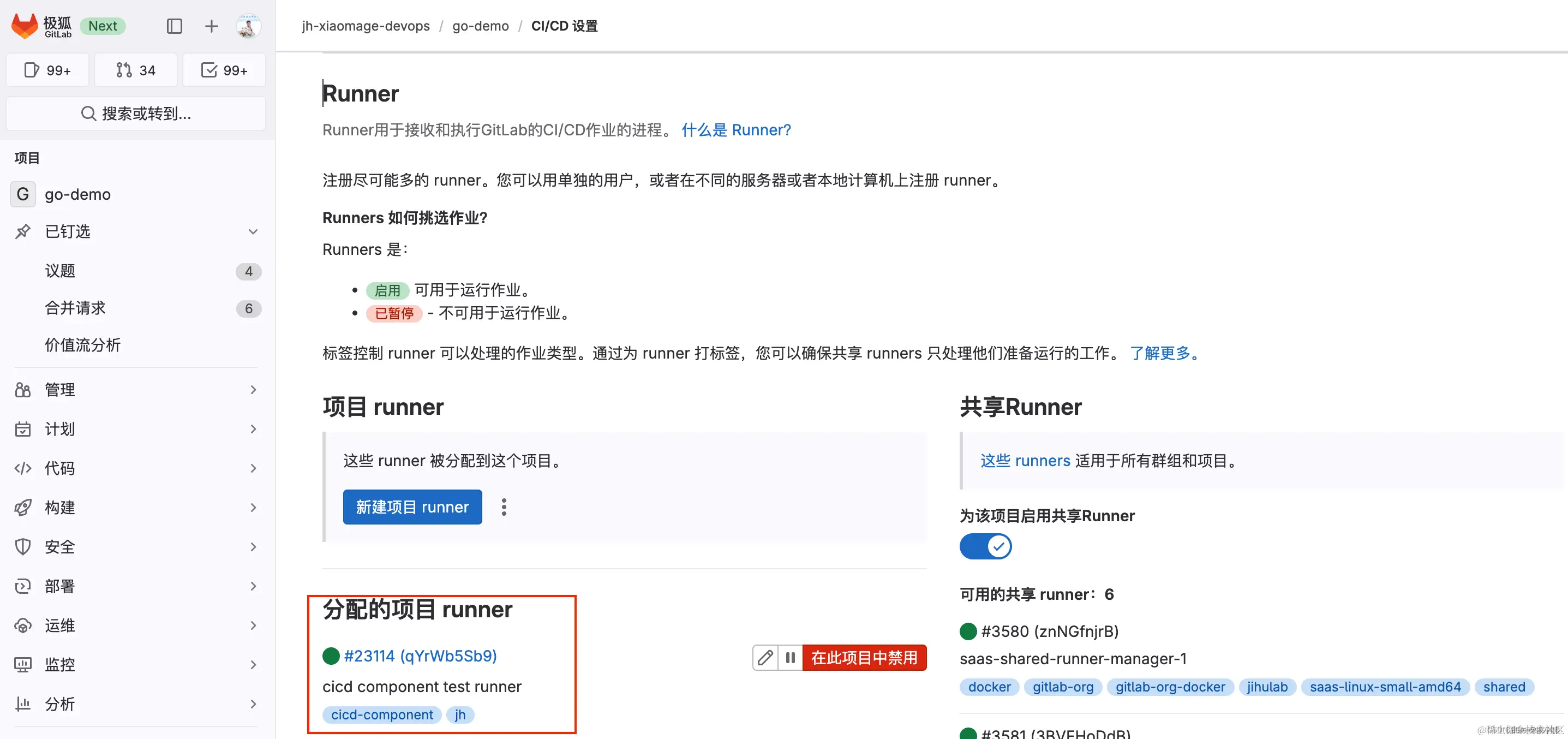Screen dimensions: 1568x739
Task: Open the kebab menu beside 新建项目 runner
Action: click(x=504, y=506)
